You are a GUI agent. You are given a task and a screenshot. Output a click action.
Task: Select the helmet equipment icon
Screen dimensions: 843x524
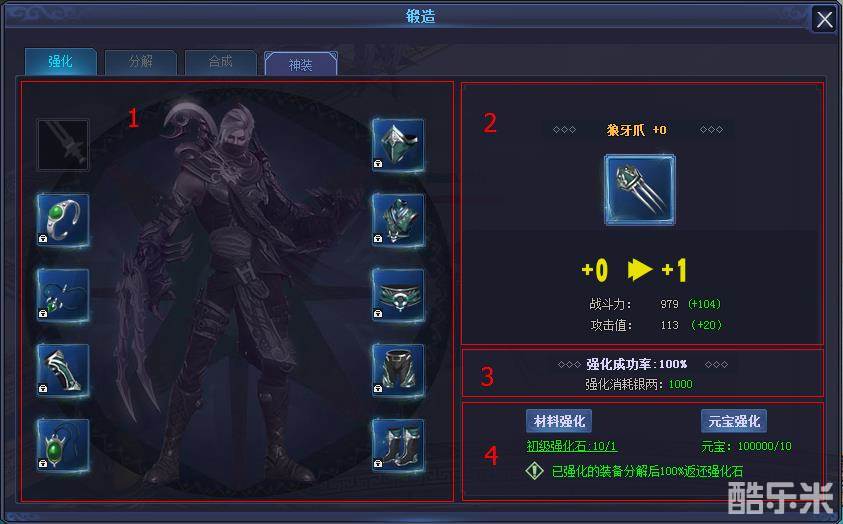click(398, 145)
